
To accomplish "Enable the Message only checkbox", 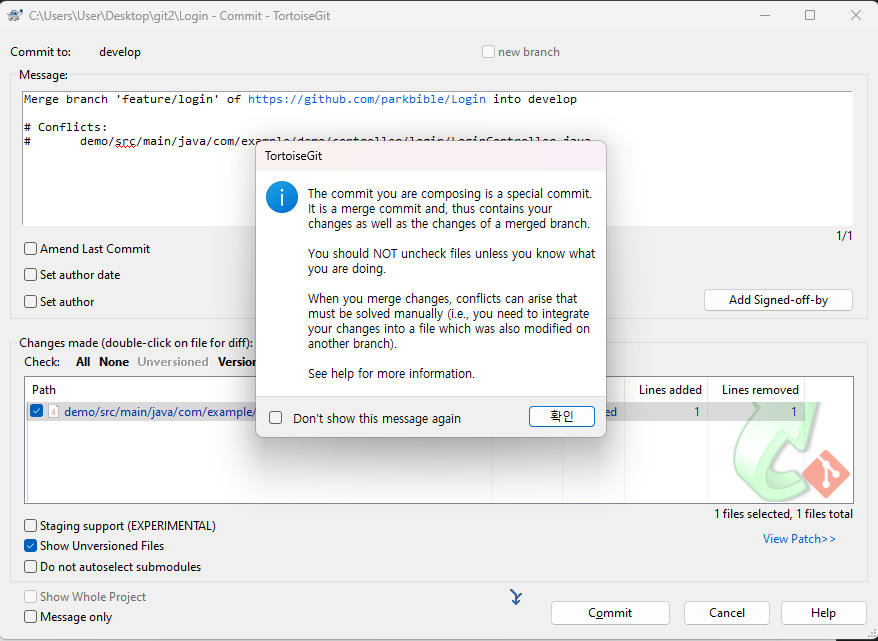I will pyautogui.click(x=30, y=617).
